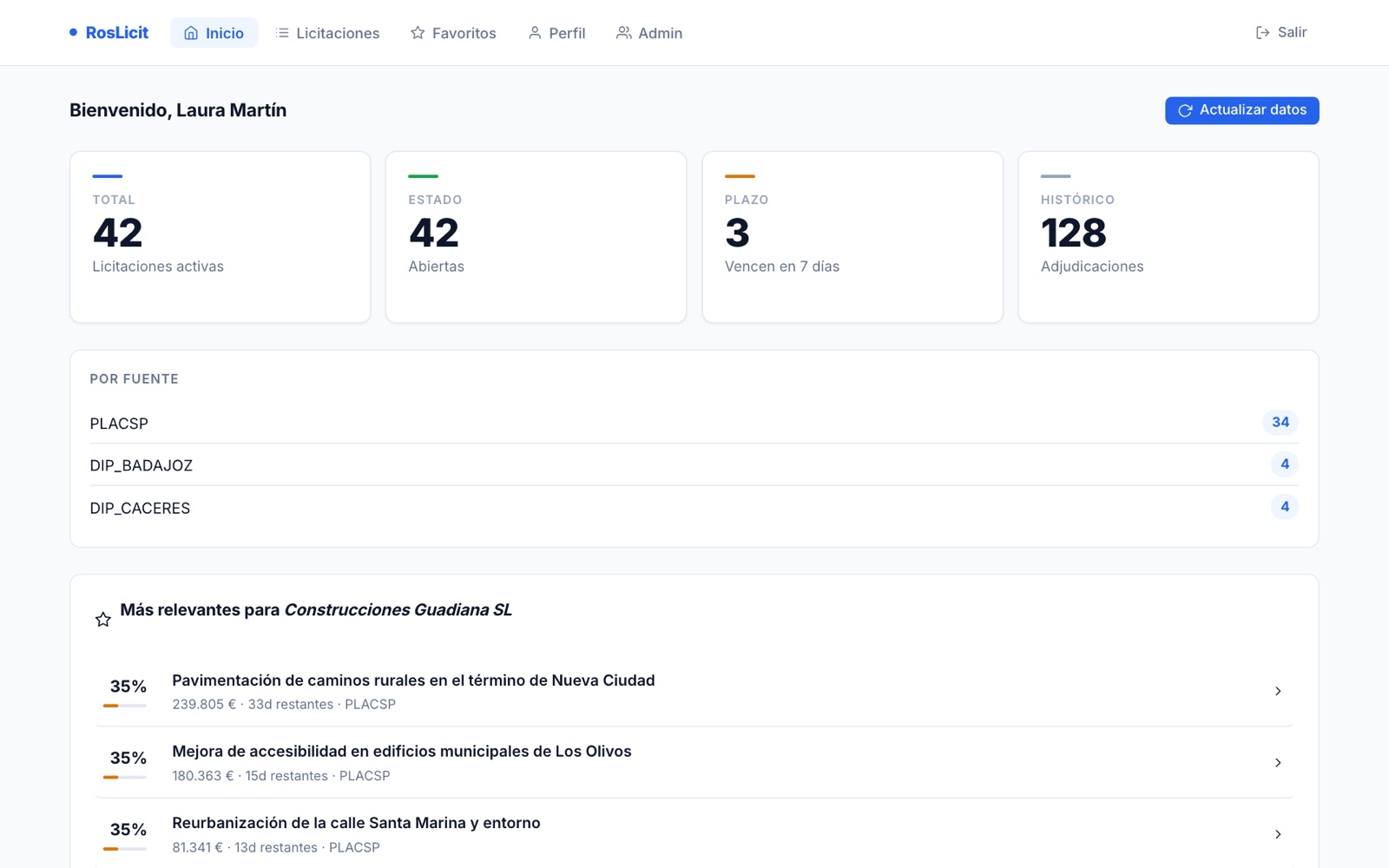Click the person icon beside Perfil
1389x868 pixels.
click(535, 33)
